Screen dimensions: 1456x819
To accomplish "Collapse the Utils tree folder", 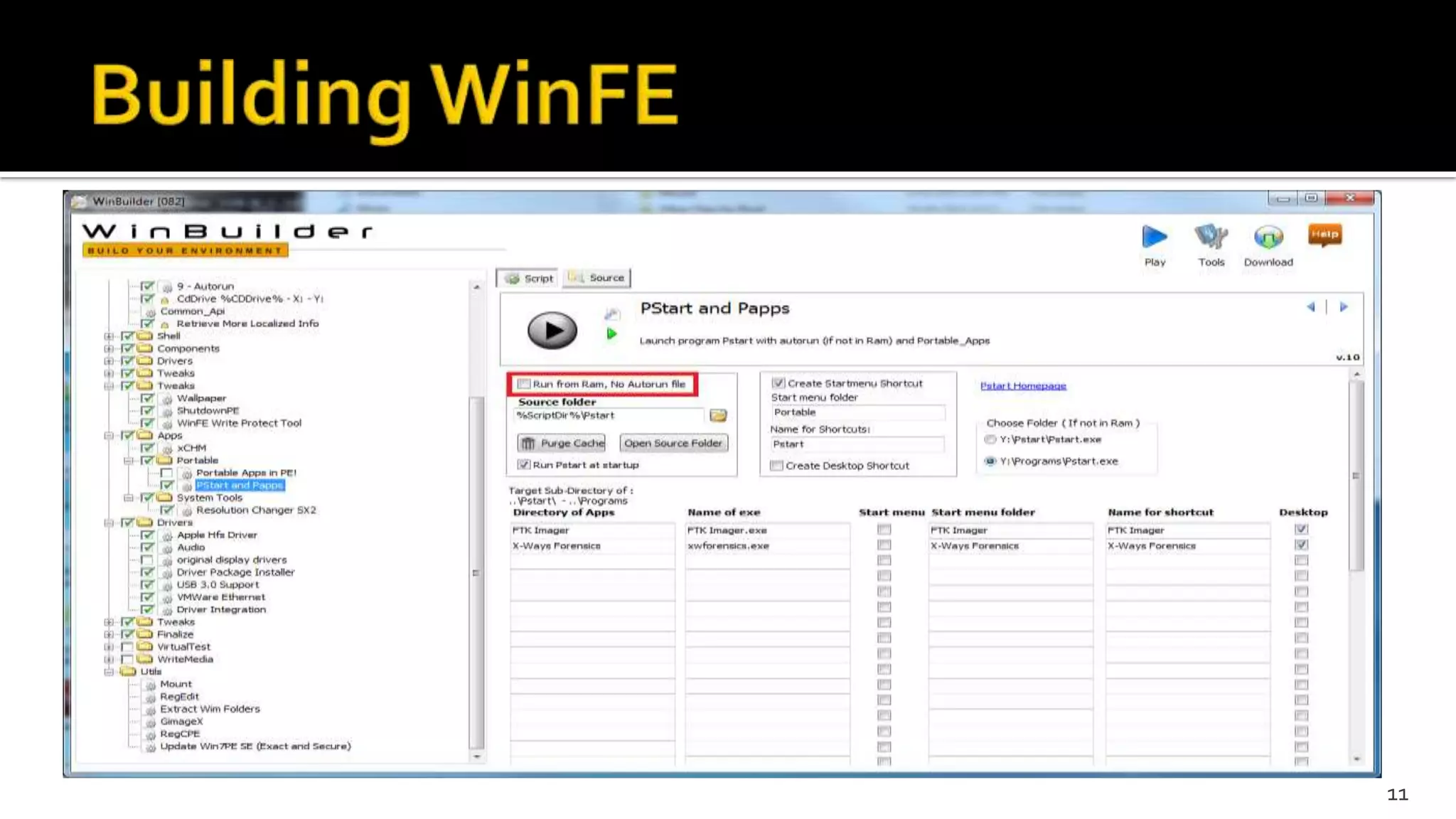I will click(x=109, y=671).
